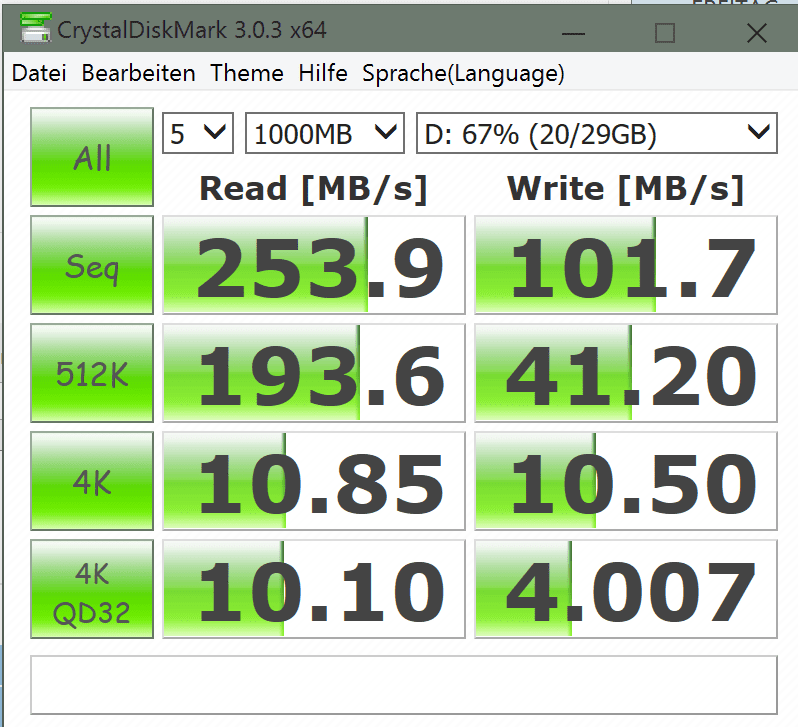
Task: Select the Seq write value 101.7
Action: point(626,265)
